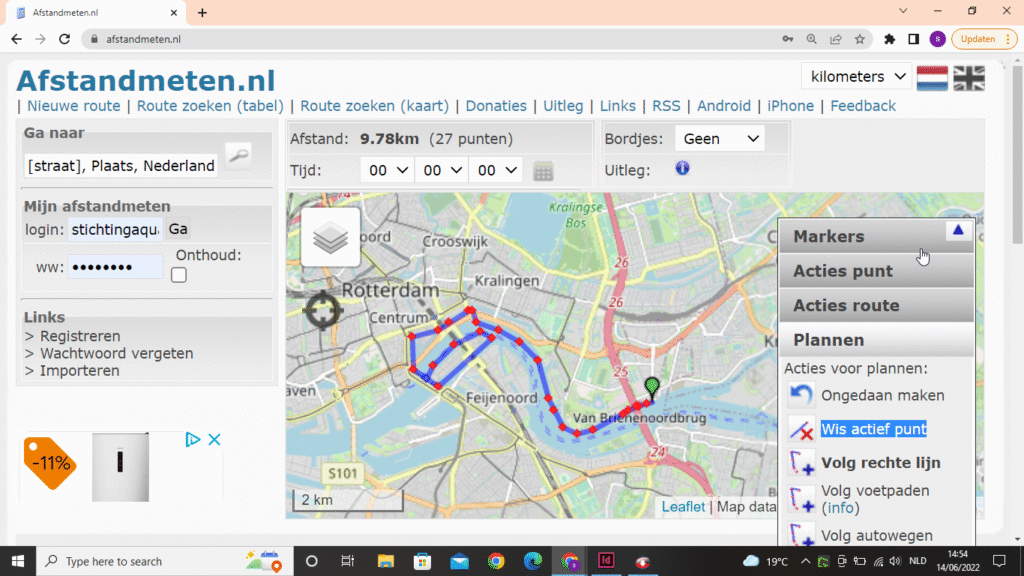Click the green marker pin on the map
1024x576 pixels.
pos(652,387)
